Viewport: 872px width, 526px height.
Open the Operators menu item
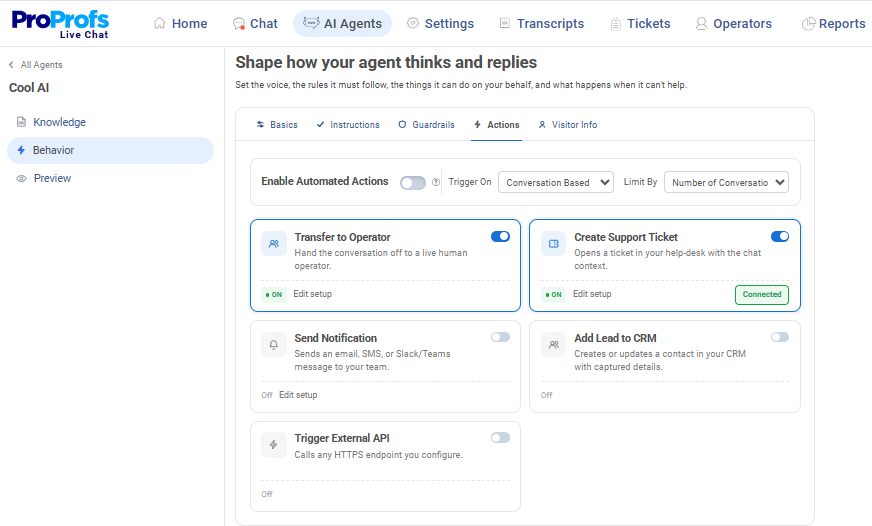(734, 23)
